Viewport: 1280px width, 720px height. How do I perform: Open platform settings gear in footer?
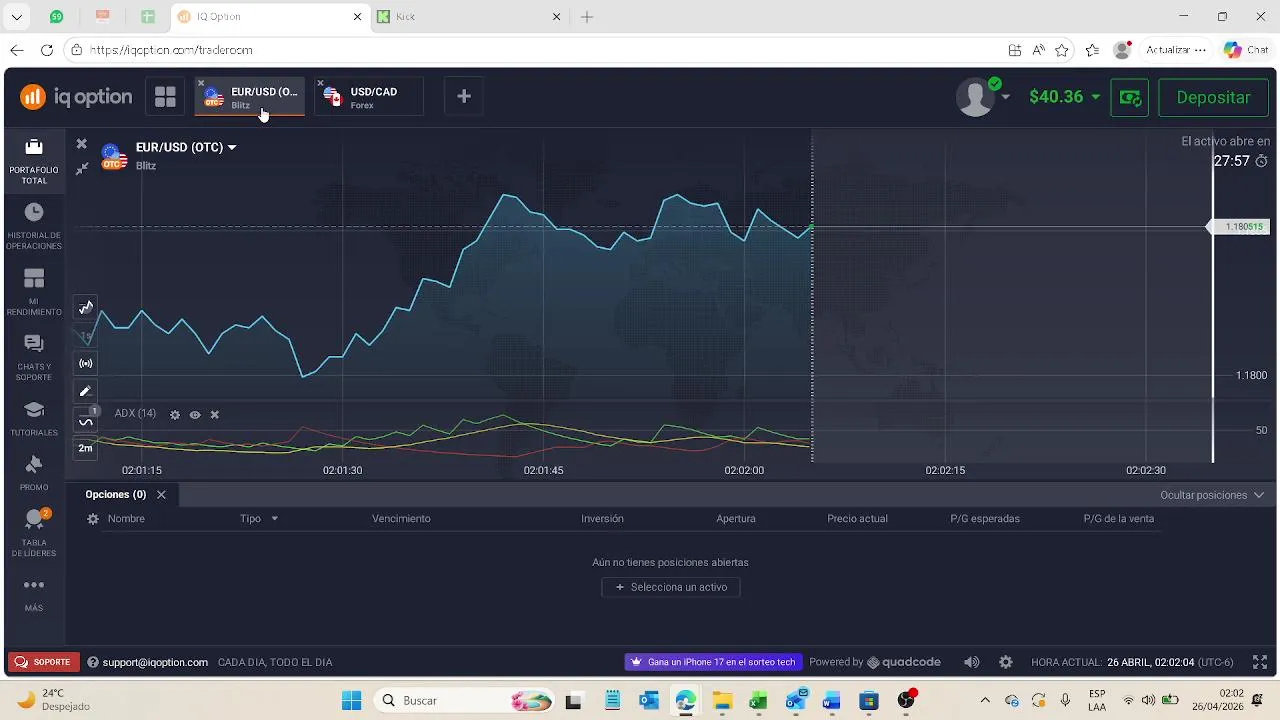pyautogui.click(x=1006, y=662)
